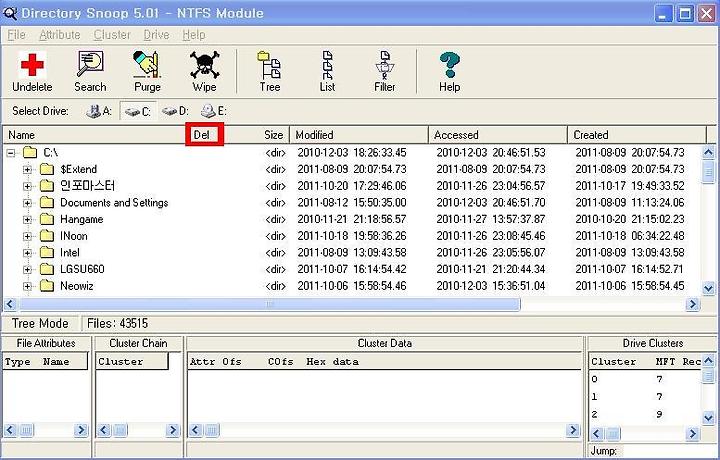
Task: Click Drive Clusters row for cluster 0
Action: [645, 379]
